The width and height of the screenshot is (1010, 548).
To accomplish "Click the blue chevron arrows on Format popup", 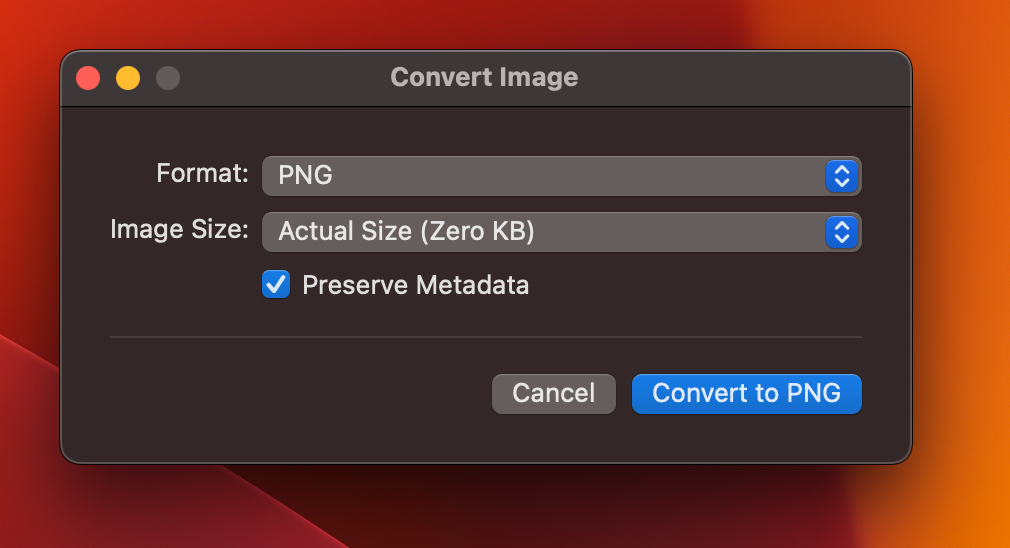I will click(842, 176).
